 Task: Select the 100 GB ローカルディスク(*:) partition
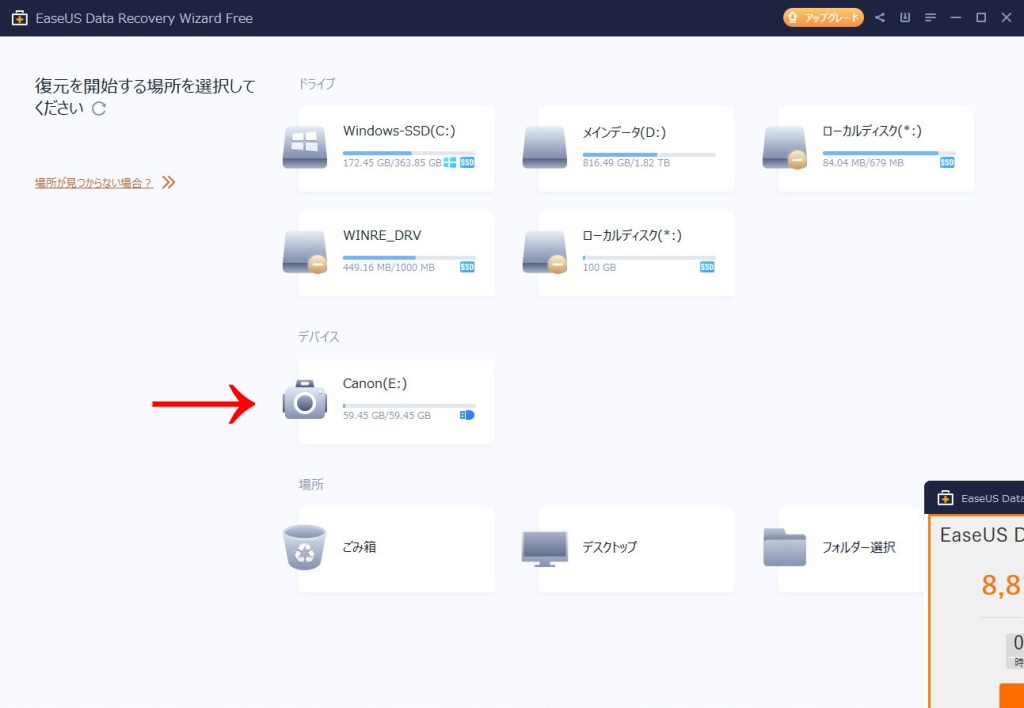[x=635, y=253]
